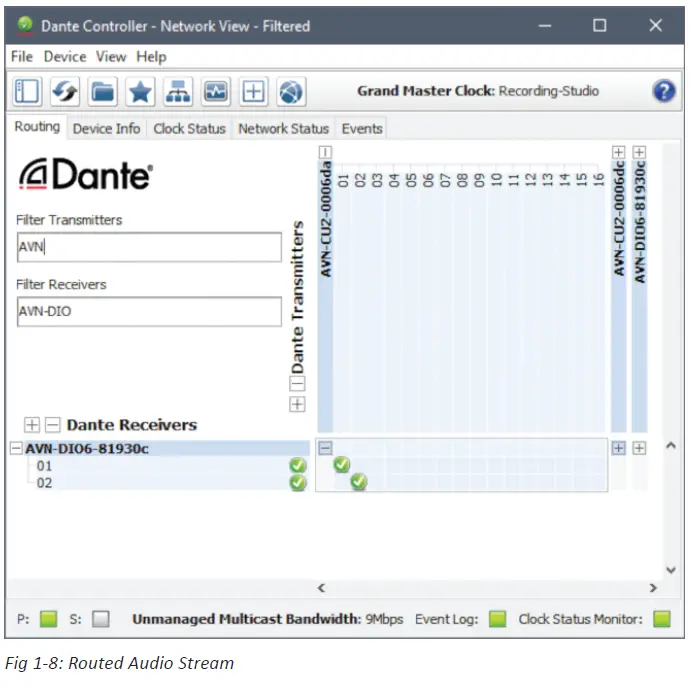Expand all Dante Transmitters with plus
Image resolution: width=690 pixels, height=686 pixels.
pyautogui.click(x=297, y=404)
